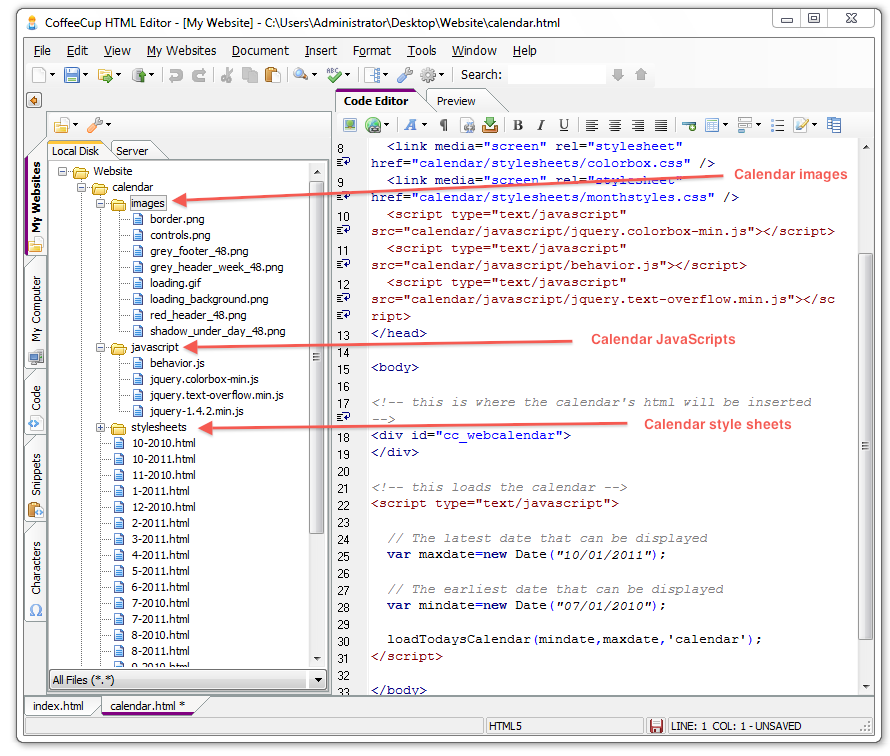
Task: Click the Insert image icon in the editor toolbar
Action: tap(350, 125)
